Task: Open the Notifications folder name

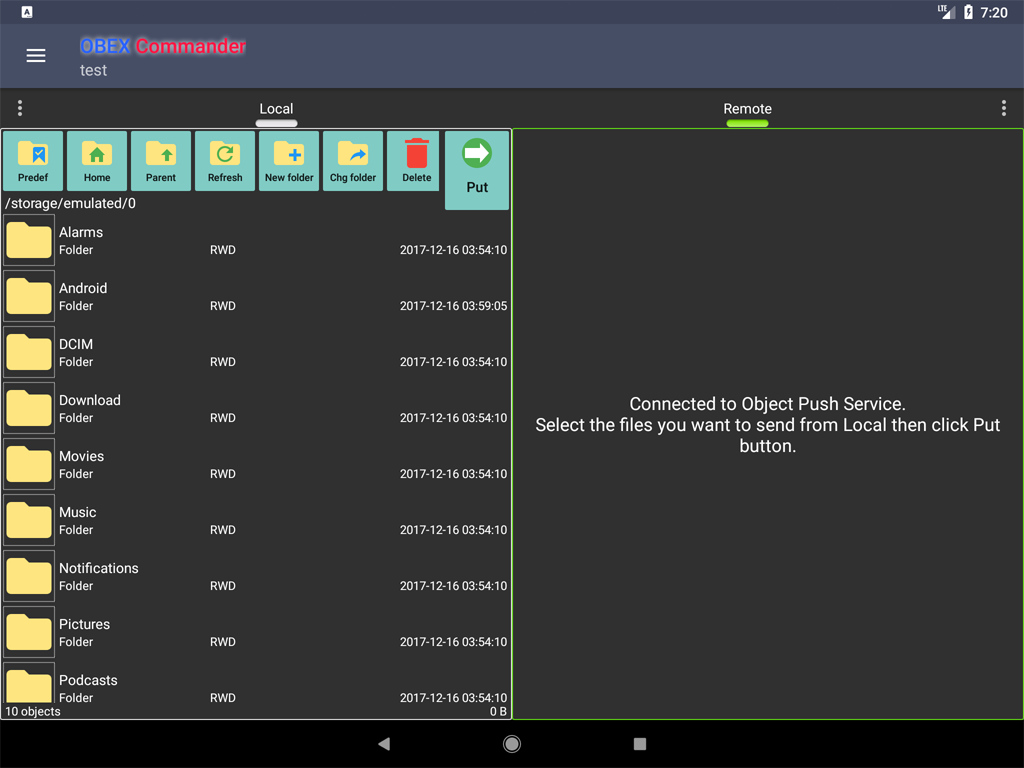Action: [x=99, y=569]
